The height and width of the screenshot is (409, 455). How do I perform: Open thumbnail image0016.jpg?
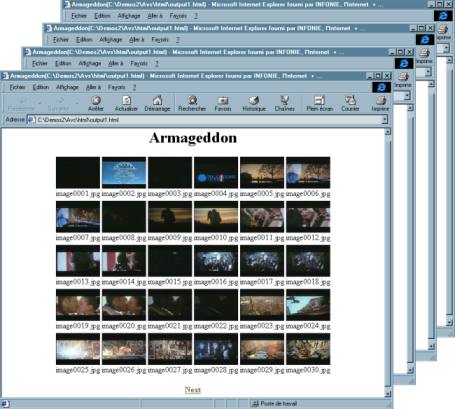(x=216, y=261)
